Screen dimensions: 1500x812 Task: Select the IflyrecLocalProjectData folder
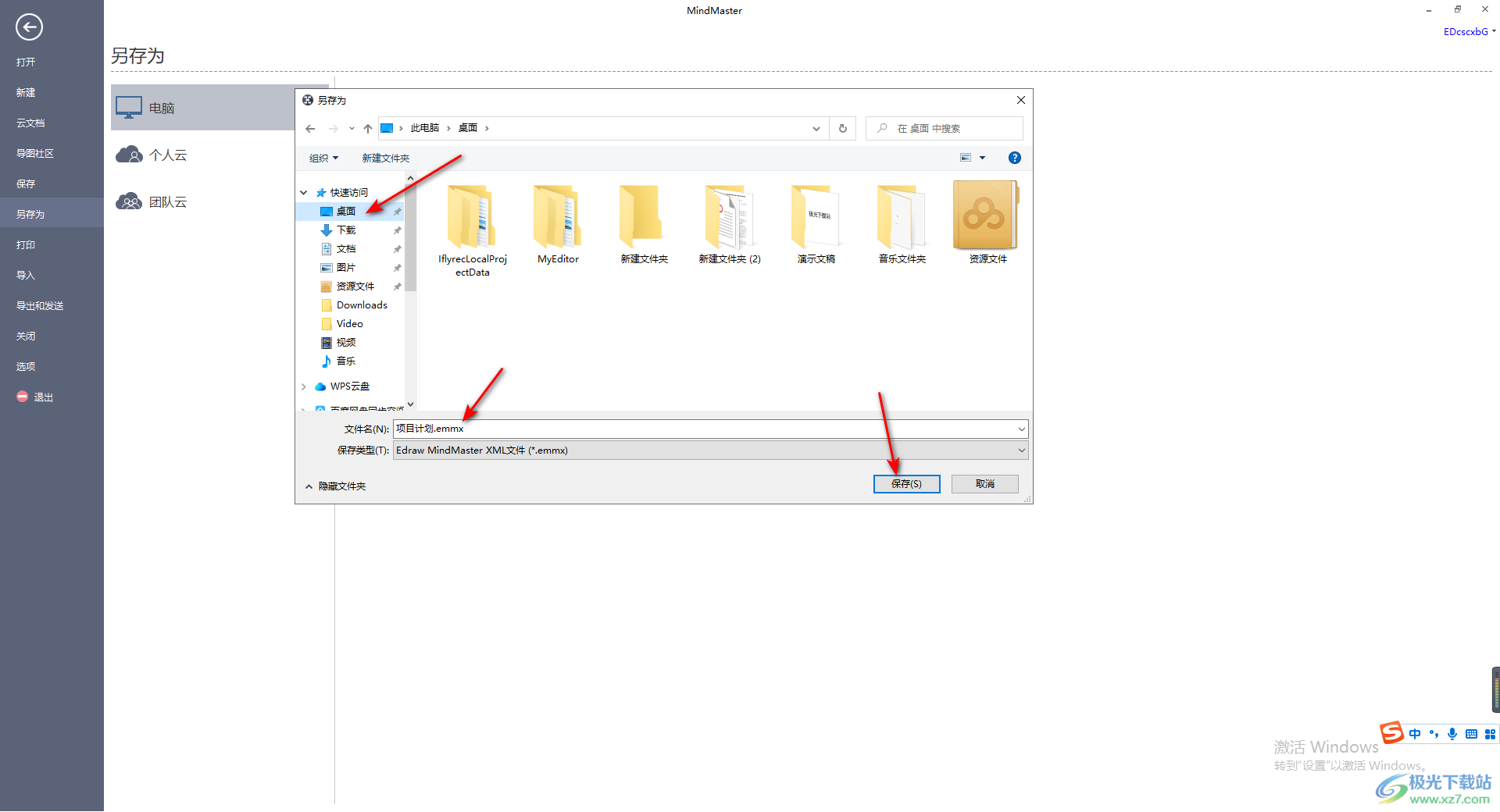(473, 230)
